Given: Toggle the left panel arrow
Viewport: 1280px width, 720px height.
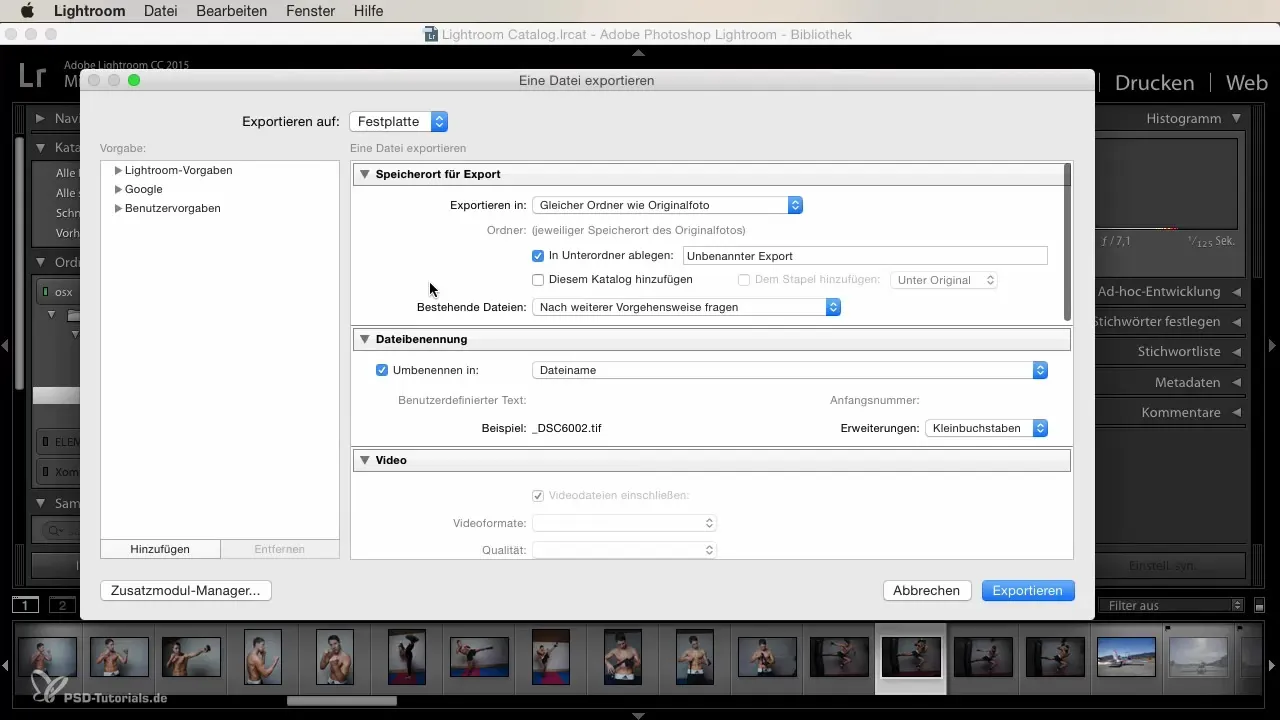Looking at the screenshot, I should coord(6,346).
